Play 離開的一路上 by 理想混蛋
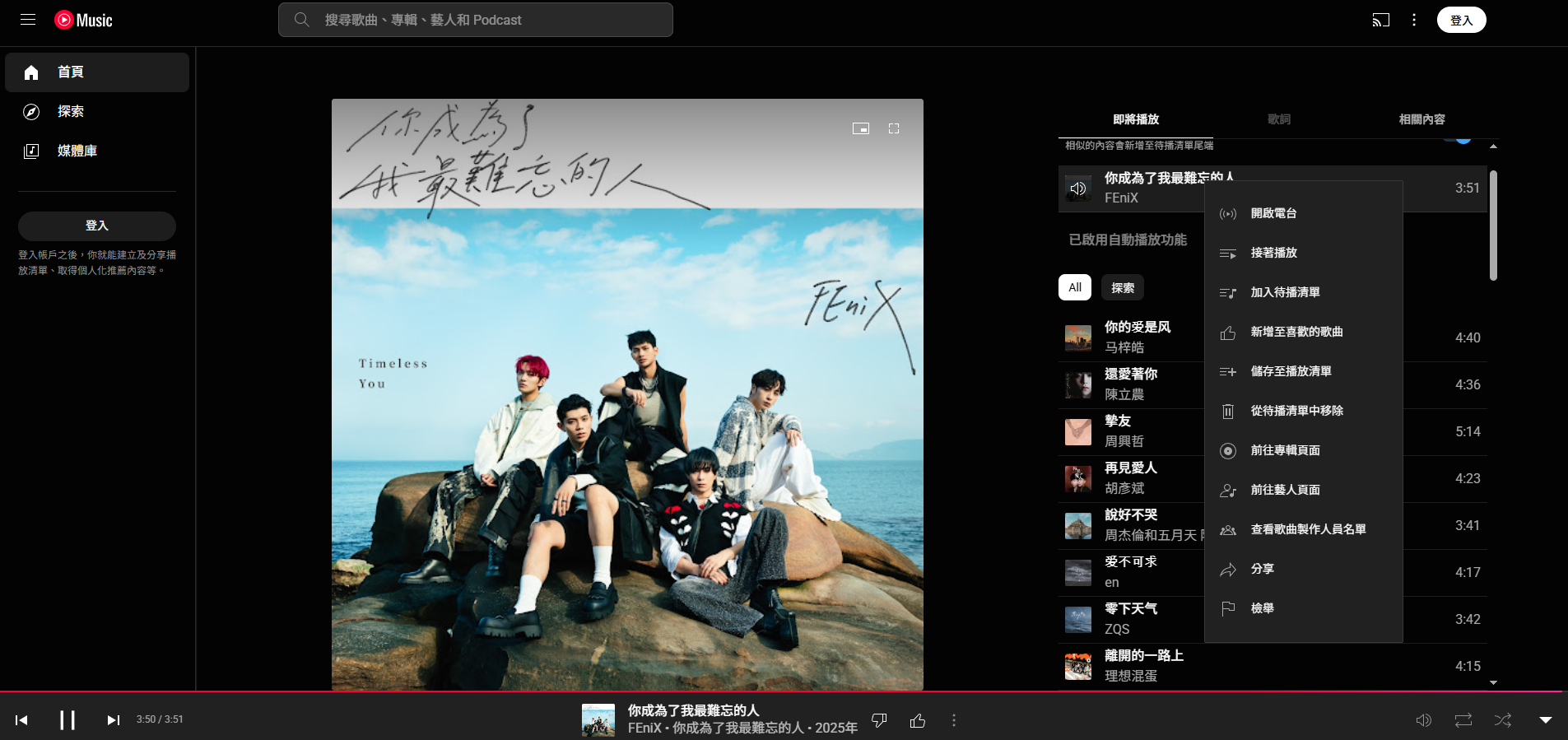1568x740 pixels. click(x=1273, y=666)
